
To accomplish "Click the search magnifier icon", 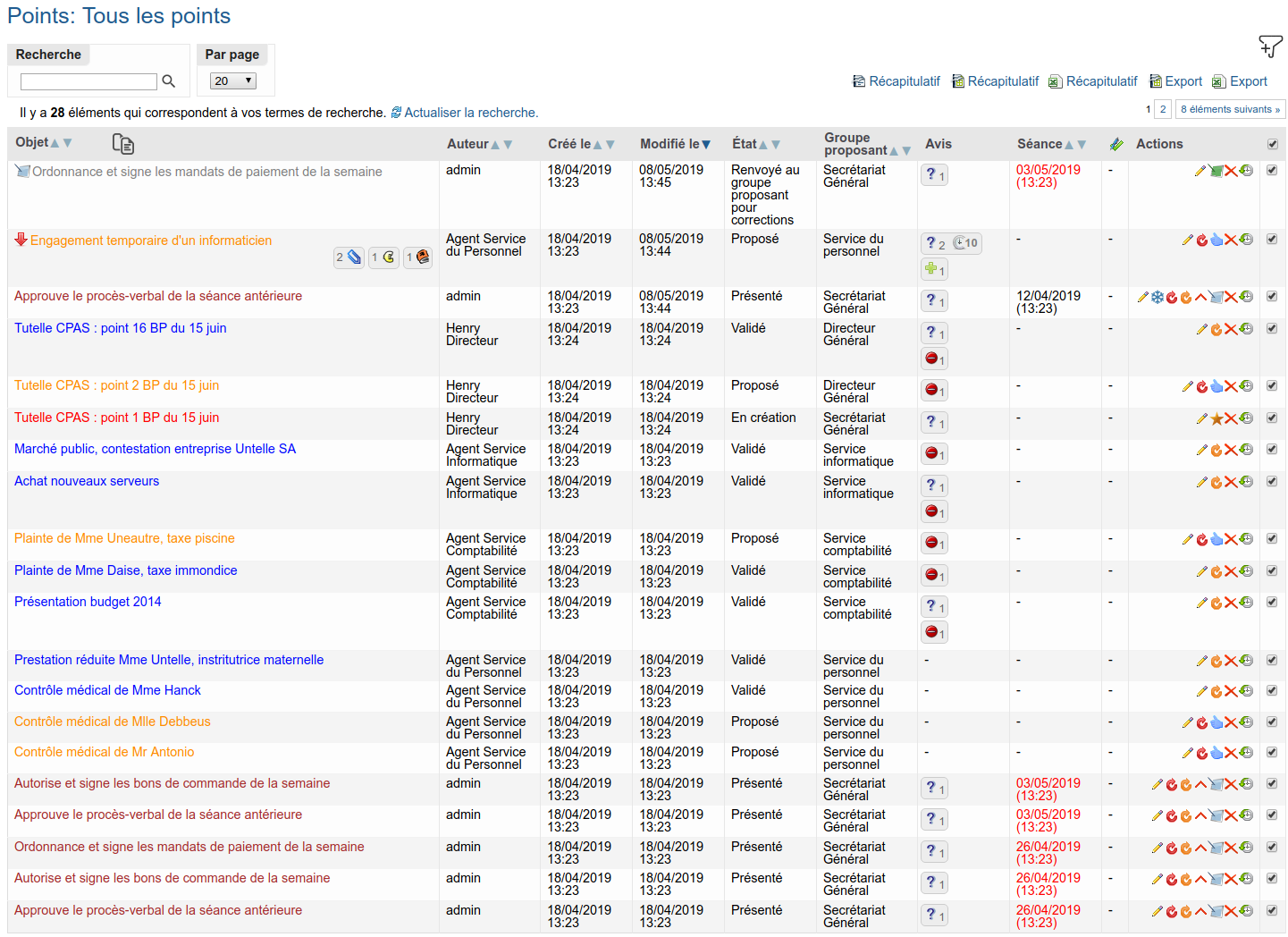I will [x=168, y=81].
